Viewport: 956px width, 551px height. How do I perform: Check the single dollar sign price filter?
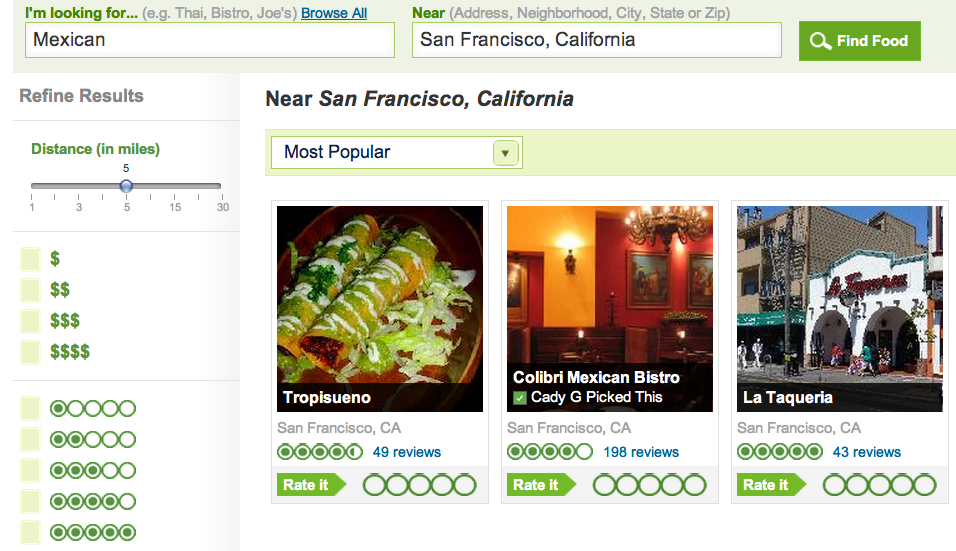[x=30, y=259]
